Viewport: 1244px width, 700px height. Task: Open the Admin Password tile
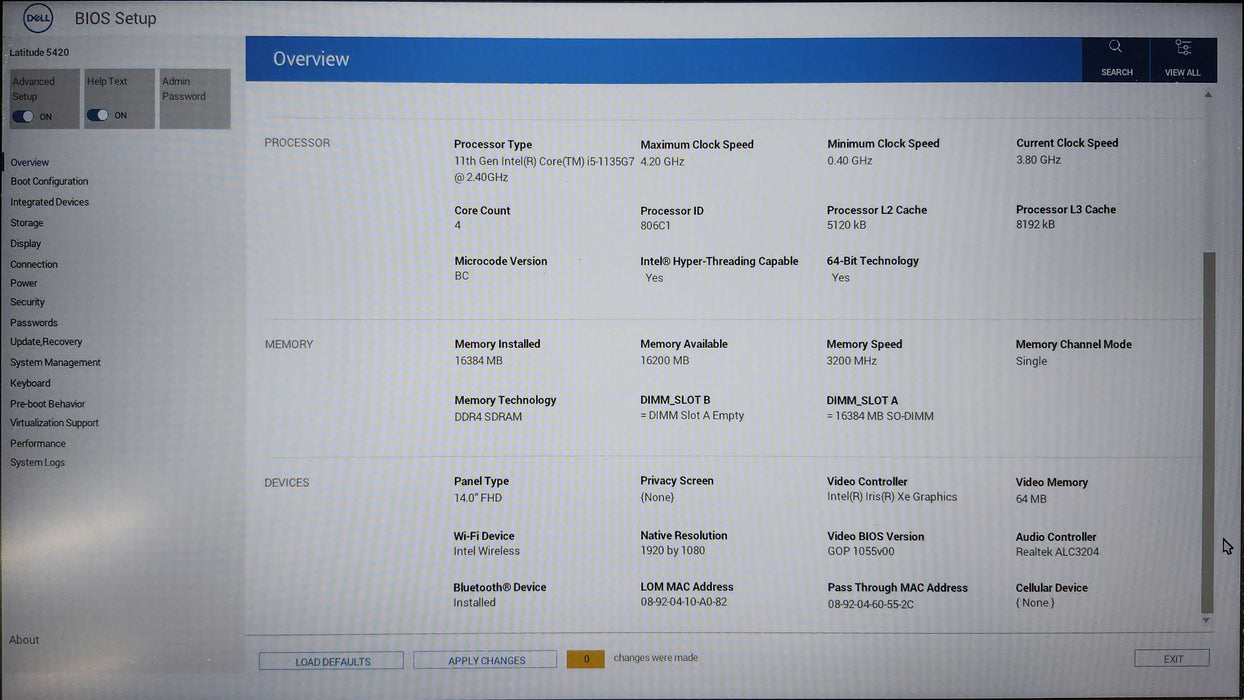pyautogui.click(x=195, y=98)
